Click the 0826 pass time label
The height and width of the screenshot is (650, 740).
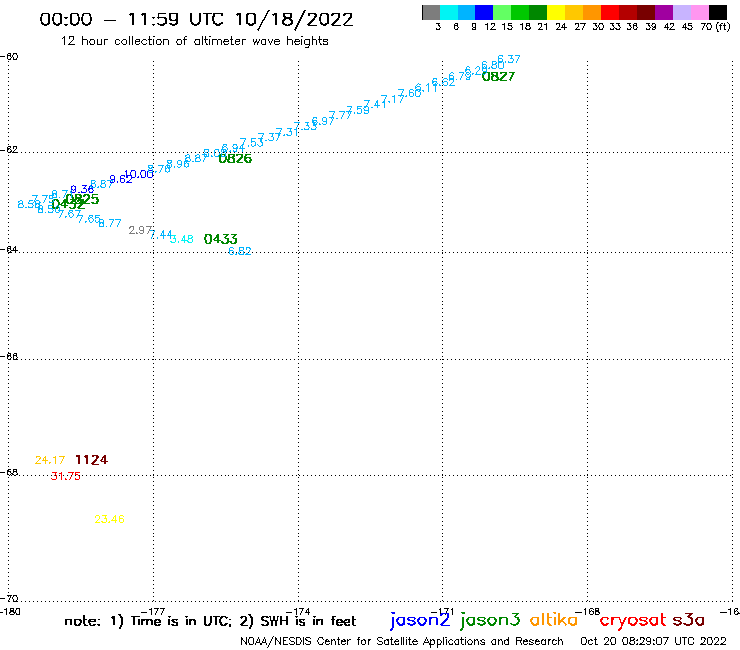(x=235, y=159)
